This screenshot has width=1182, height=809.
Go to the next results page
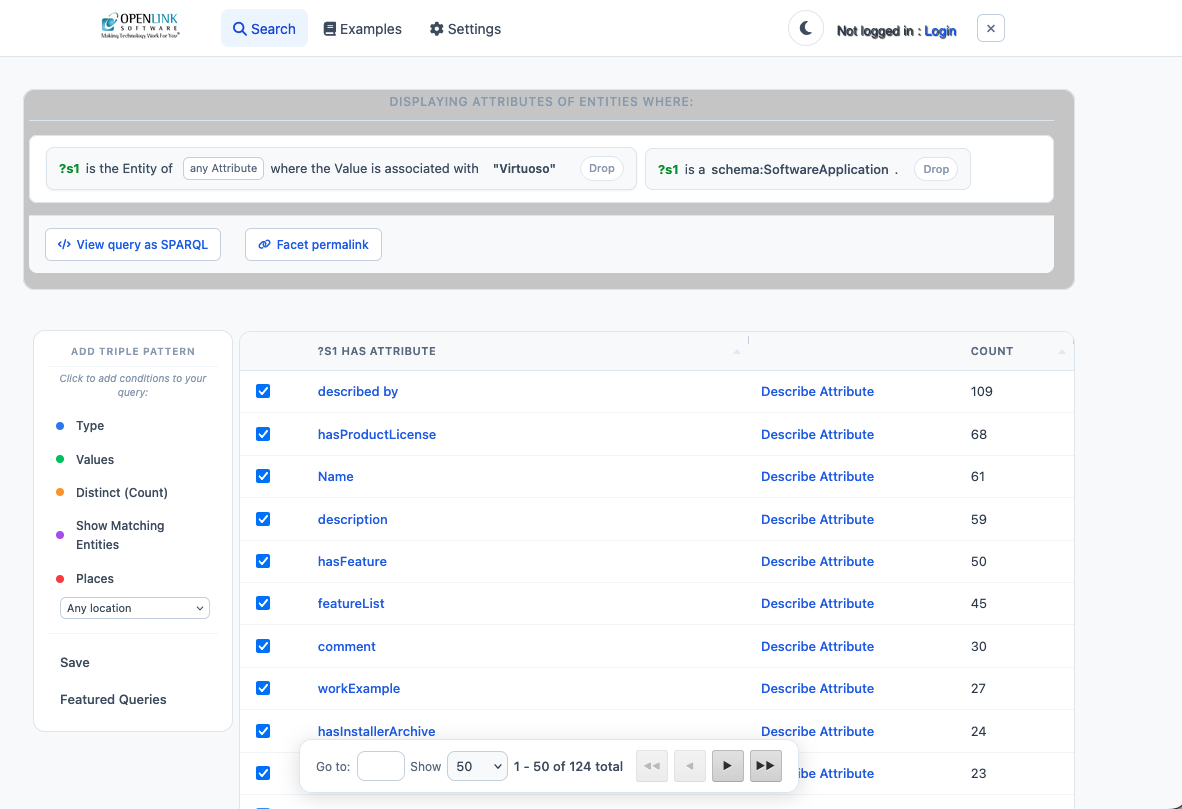[x=727, y=766]
